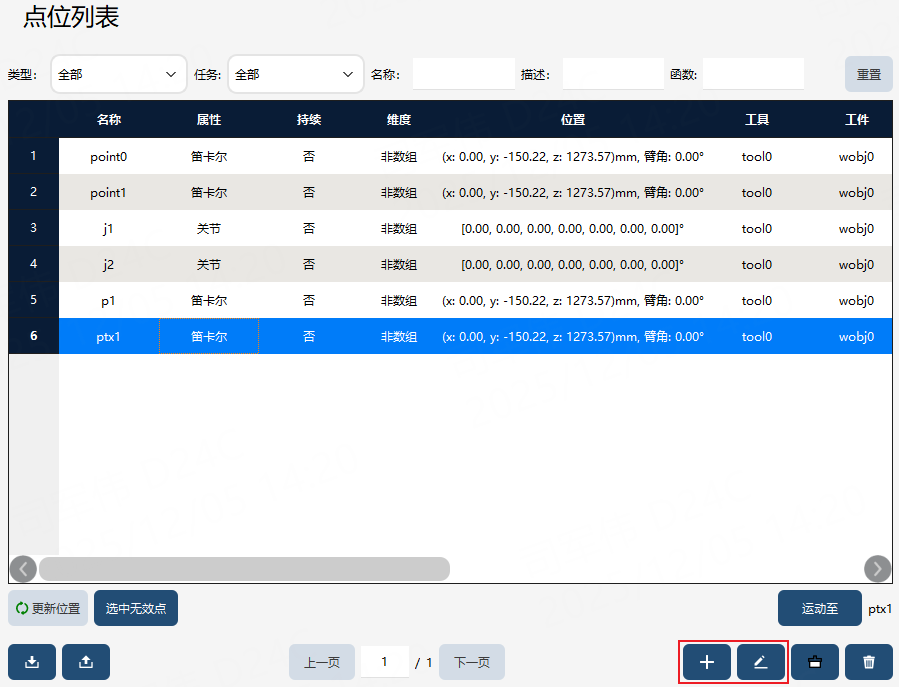This screenshot has width=899, height=687.
Task: Open the 类型 dropdown
Action: click(x=119, y=74)
